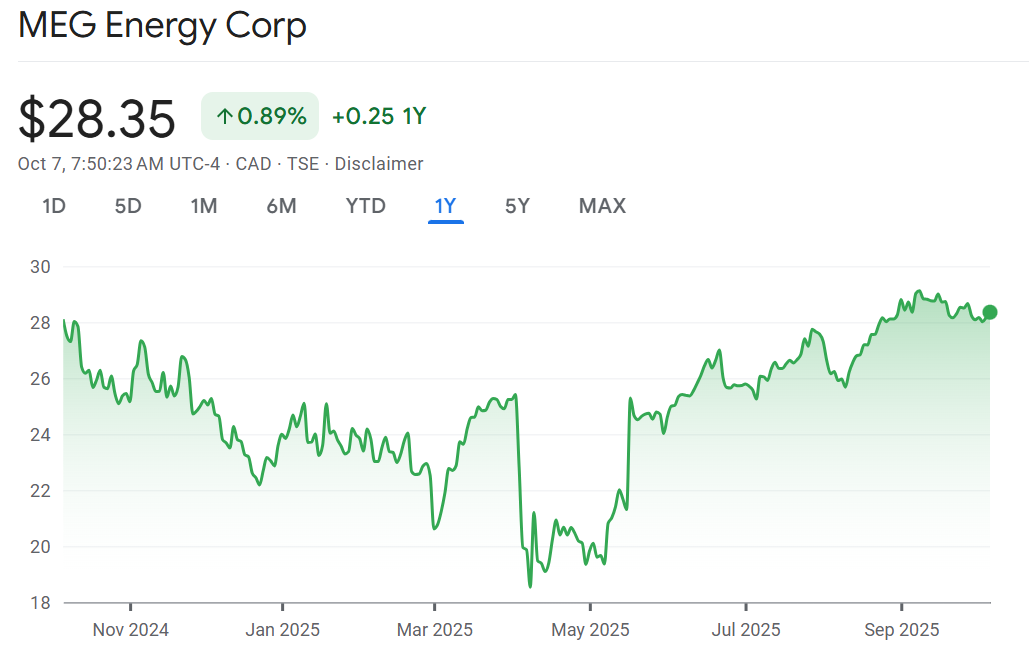Click the Mar 2025 axis label

435,630
